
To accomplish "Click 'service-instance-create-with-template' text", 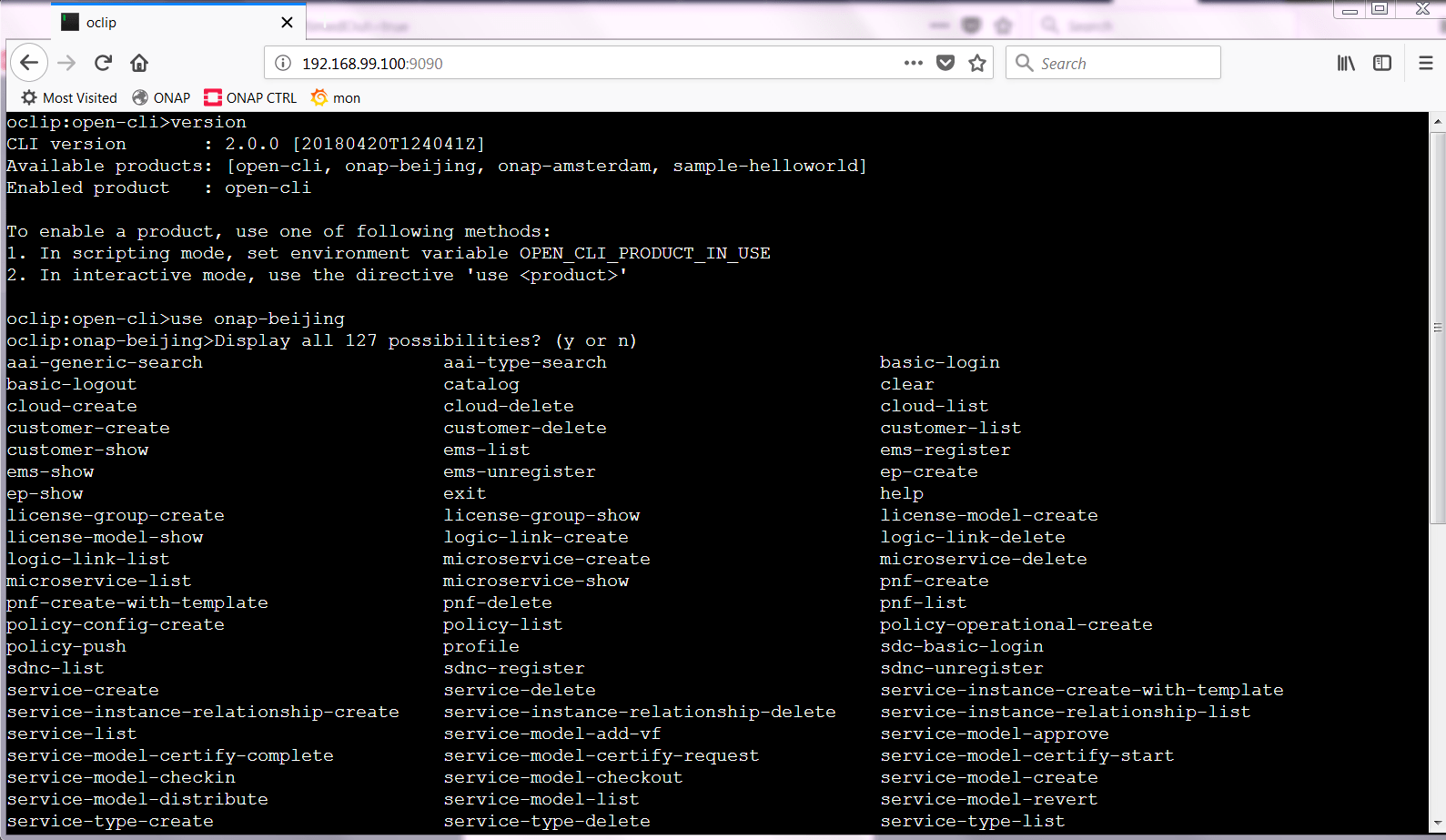I will (x=1082, y=690).
